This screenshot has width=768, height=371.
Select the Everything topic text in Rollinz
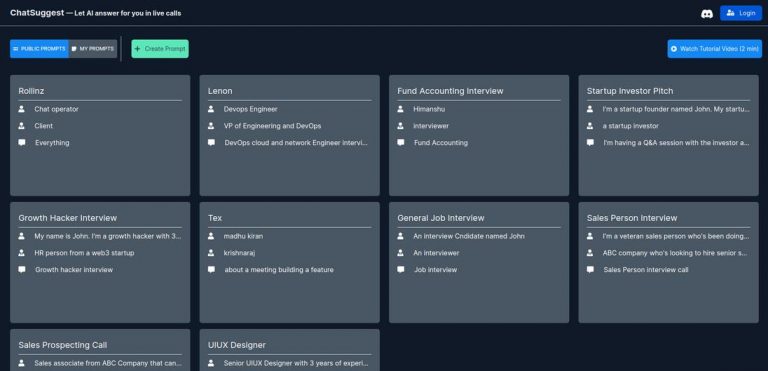(x=52, y=143)
